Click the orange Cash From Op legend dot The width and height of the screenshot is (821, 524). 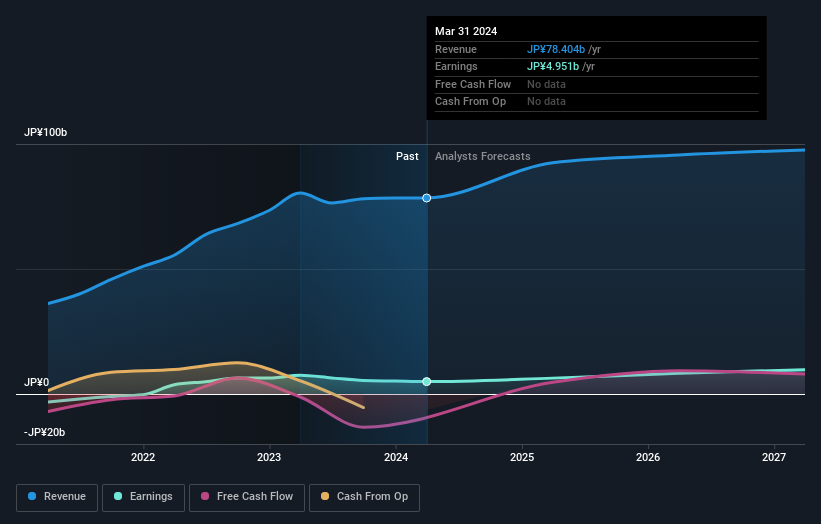coord(325,496)
